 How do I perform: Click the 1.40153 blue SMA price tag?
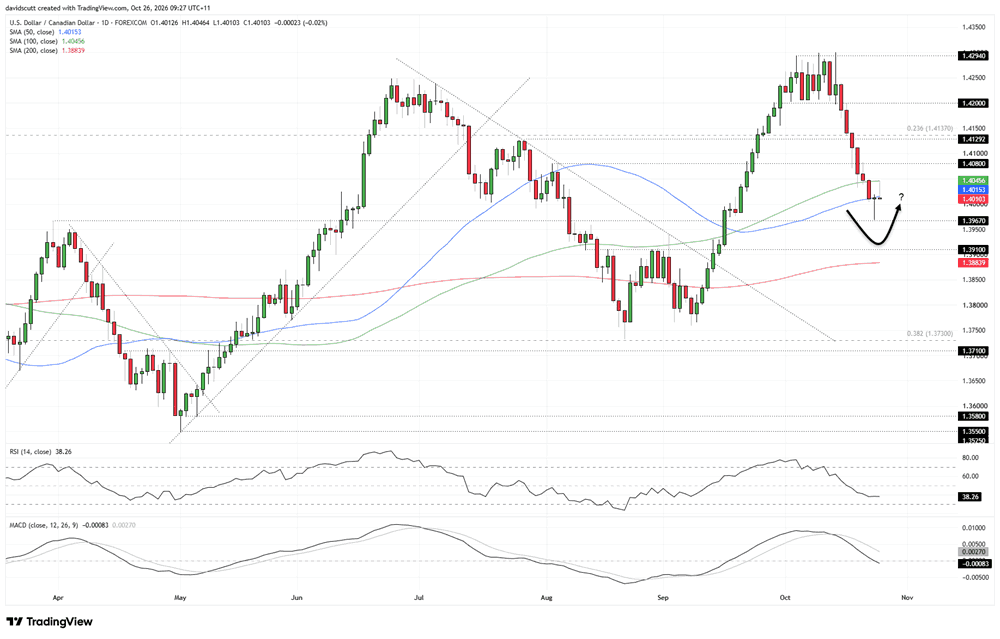pyautogui.click(x=973, y=190)
